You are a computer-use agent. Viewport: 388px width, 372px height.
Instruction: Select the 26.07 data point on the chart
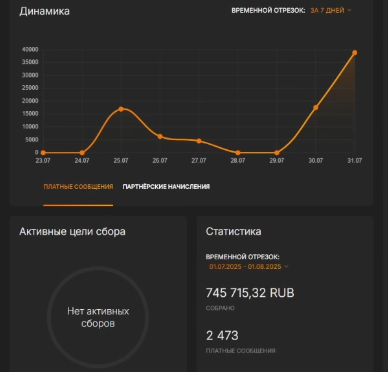[x=160, y=137]
